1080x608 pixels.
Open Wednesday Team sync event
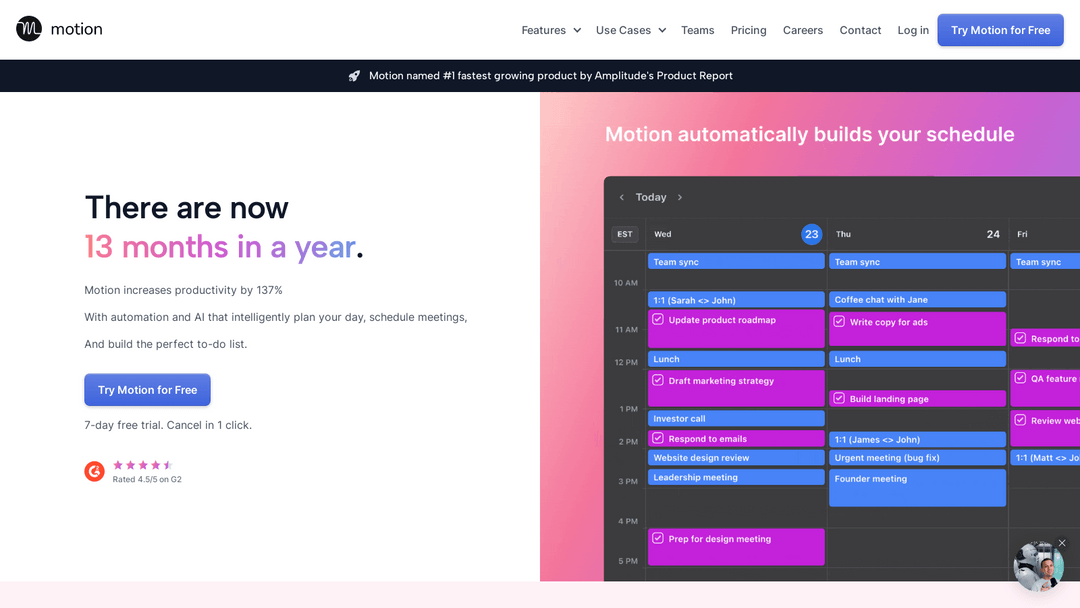click(x=736, y=262)
